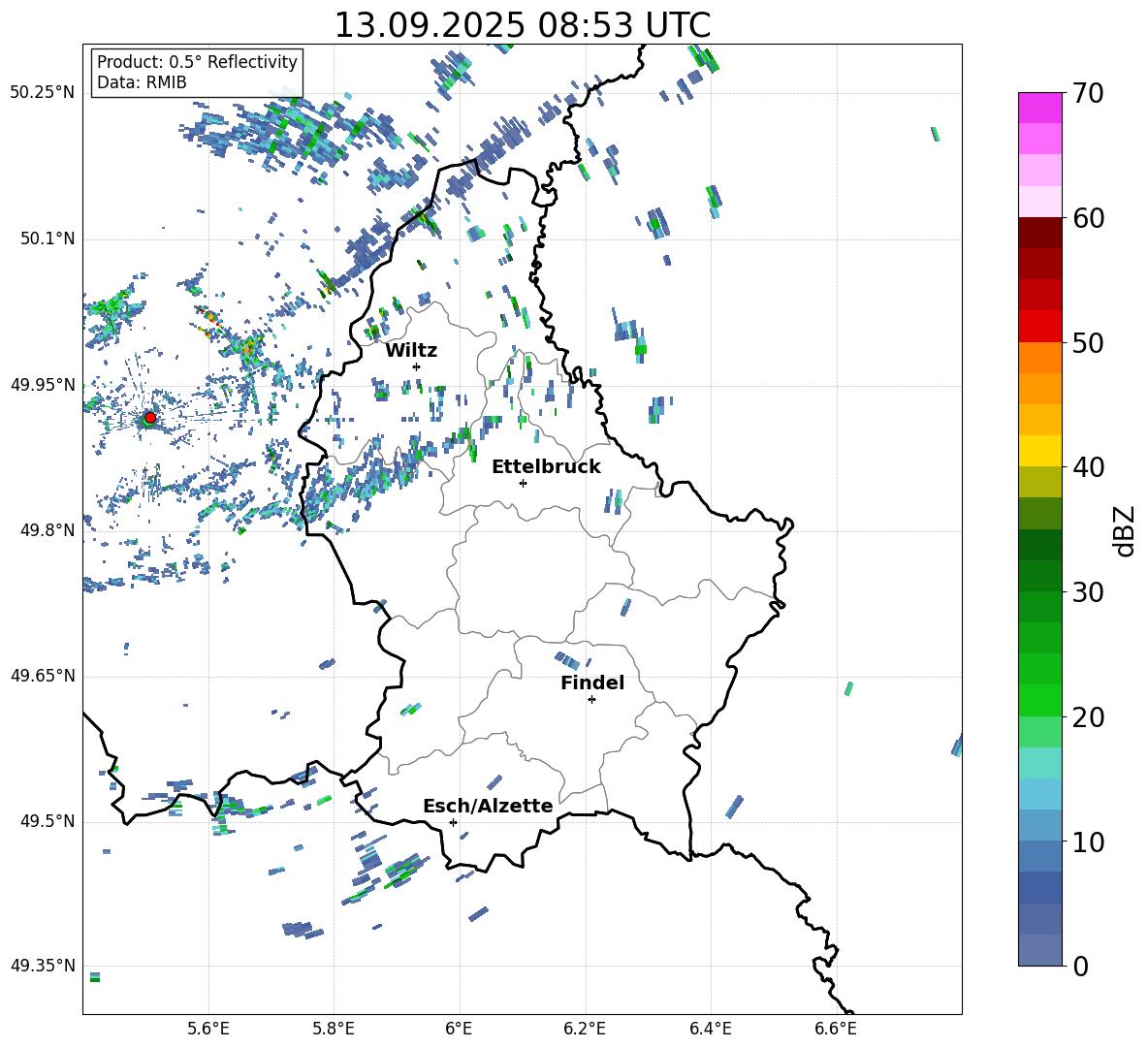1148x1048 pixels.
Task: Pick the orange swatch just below 50 dBZ
Action: pyautogui.click(x=1040, y=358)
